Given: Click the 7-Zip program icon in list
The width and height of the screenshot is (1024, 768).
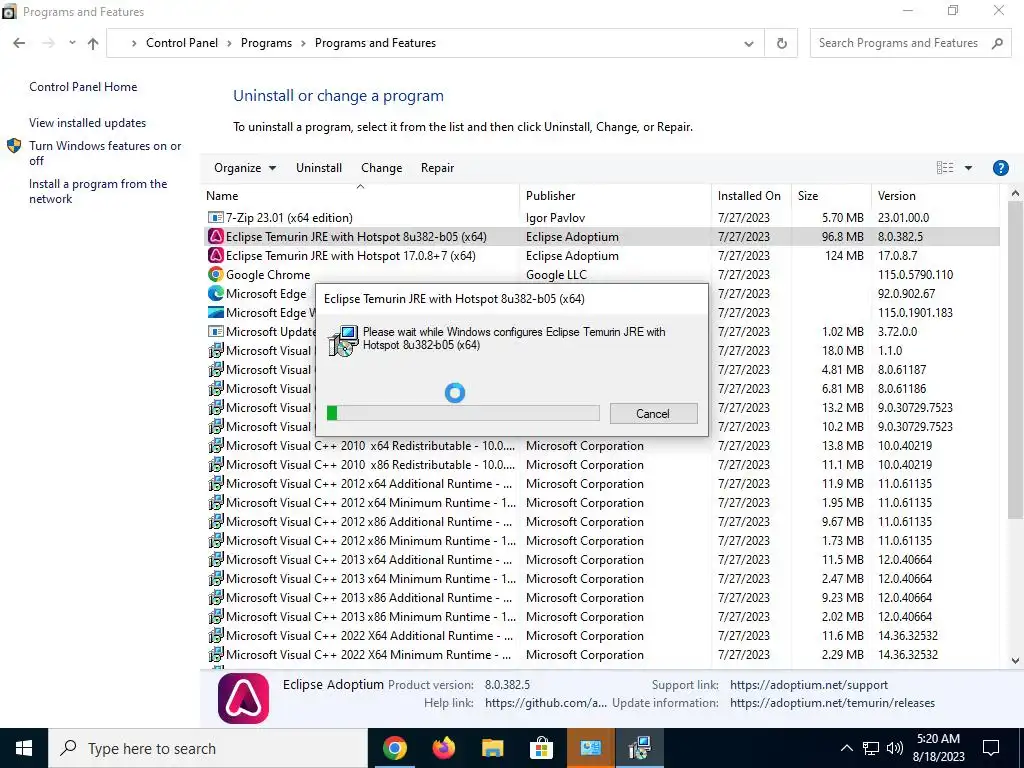Looking at the screenshot, I should (216, 217).
